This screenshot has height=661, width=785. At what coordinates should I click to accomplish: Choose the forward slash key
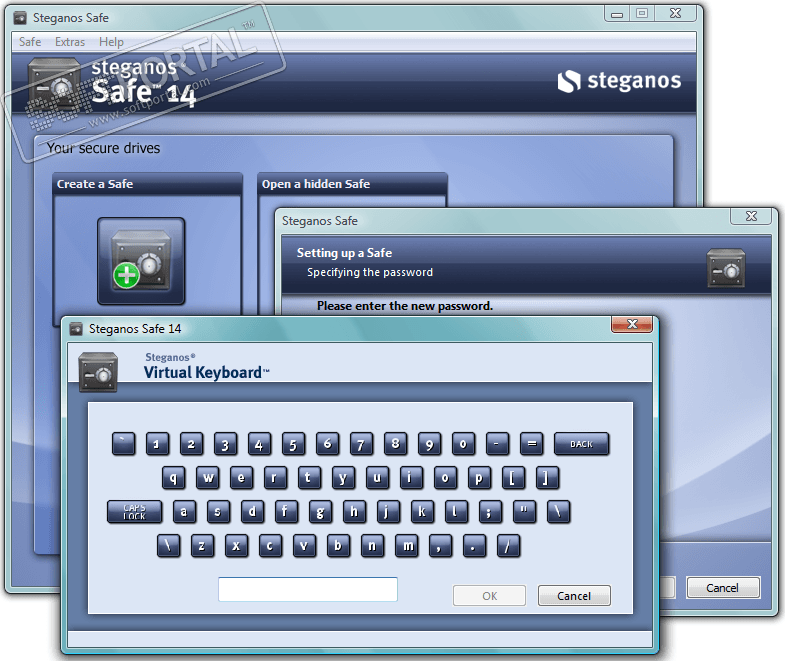pos(509,546)
